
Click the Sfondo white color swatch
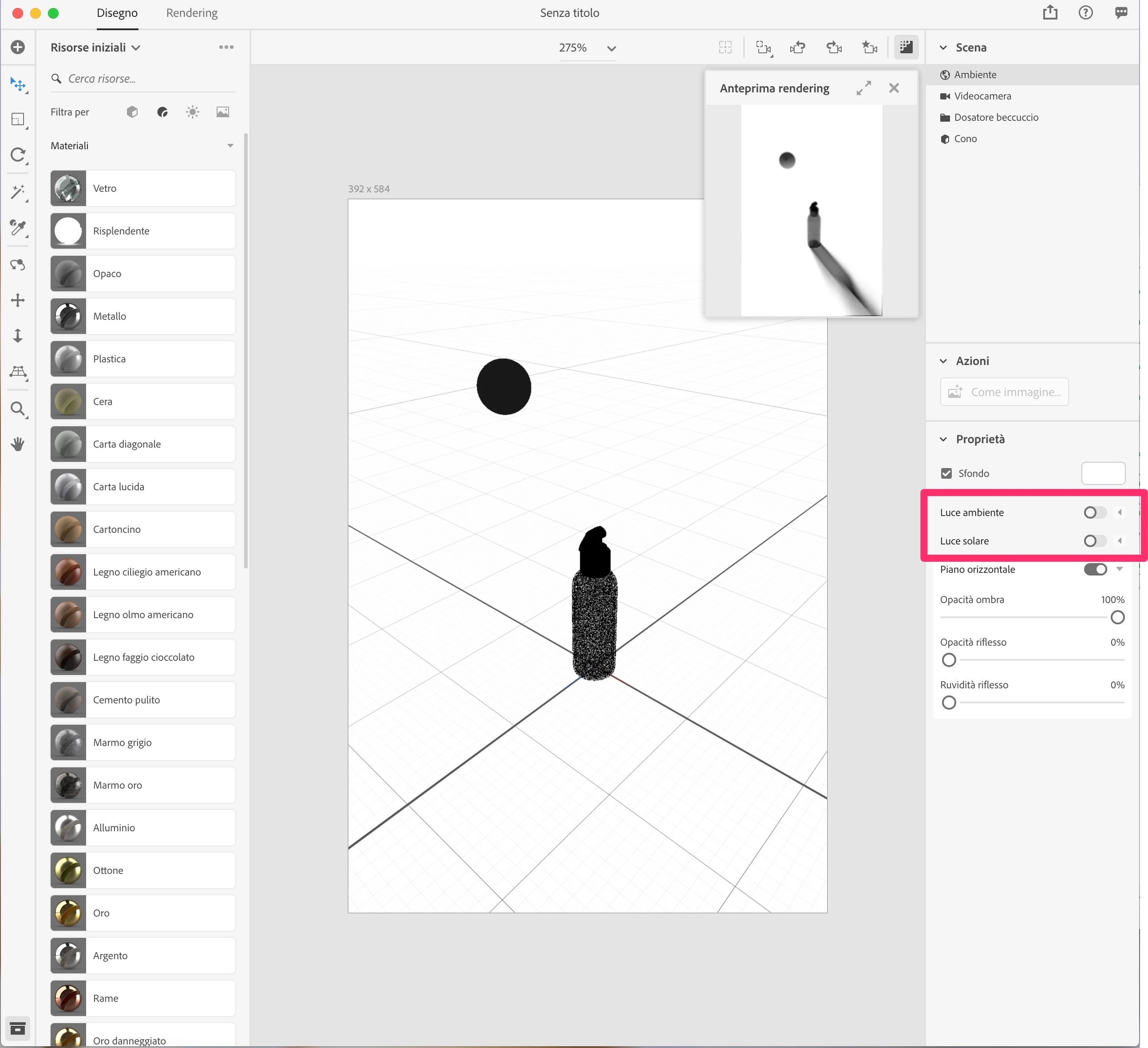pos(1102,473)
